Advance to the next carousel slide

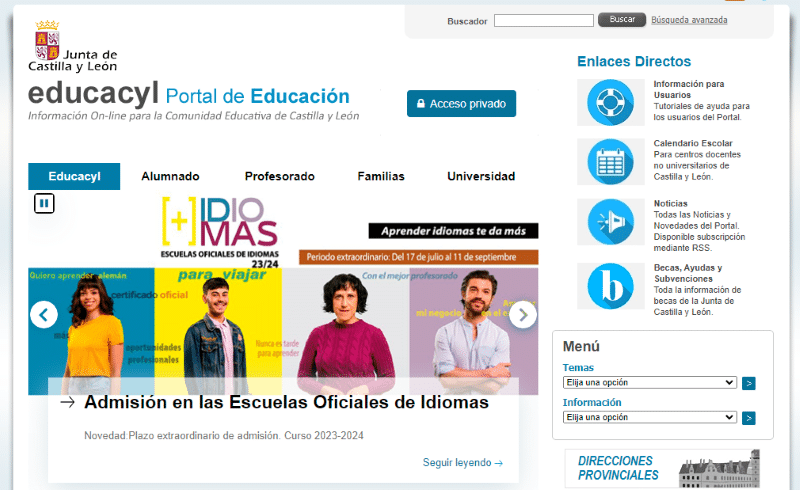tap(522, 315)
